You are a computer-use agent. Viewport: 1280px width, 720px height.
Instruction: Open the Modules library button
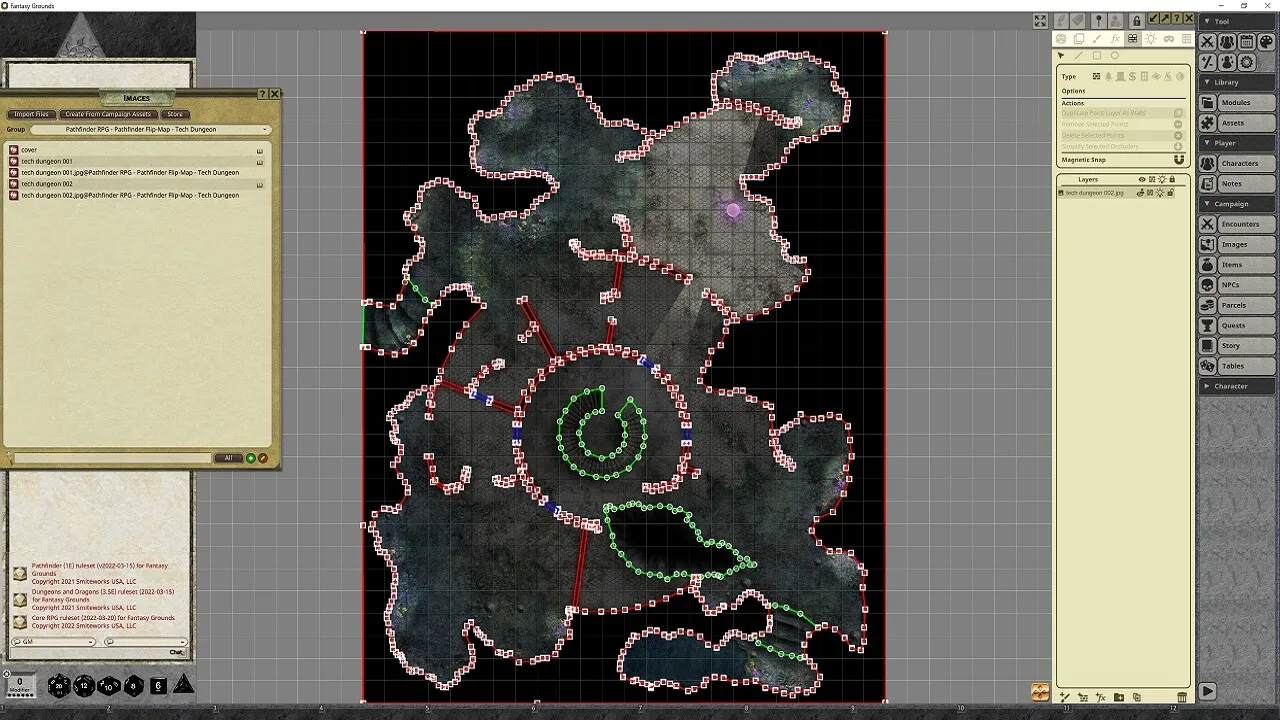(1246, 103)
